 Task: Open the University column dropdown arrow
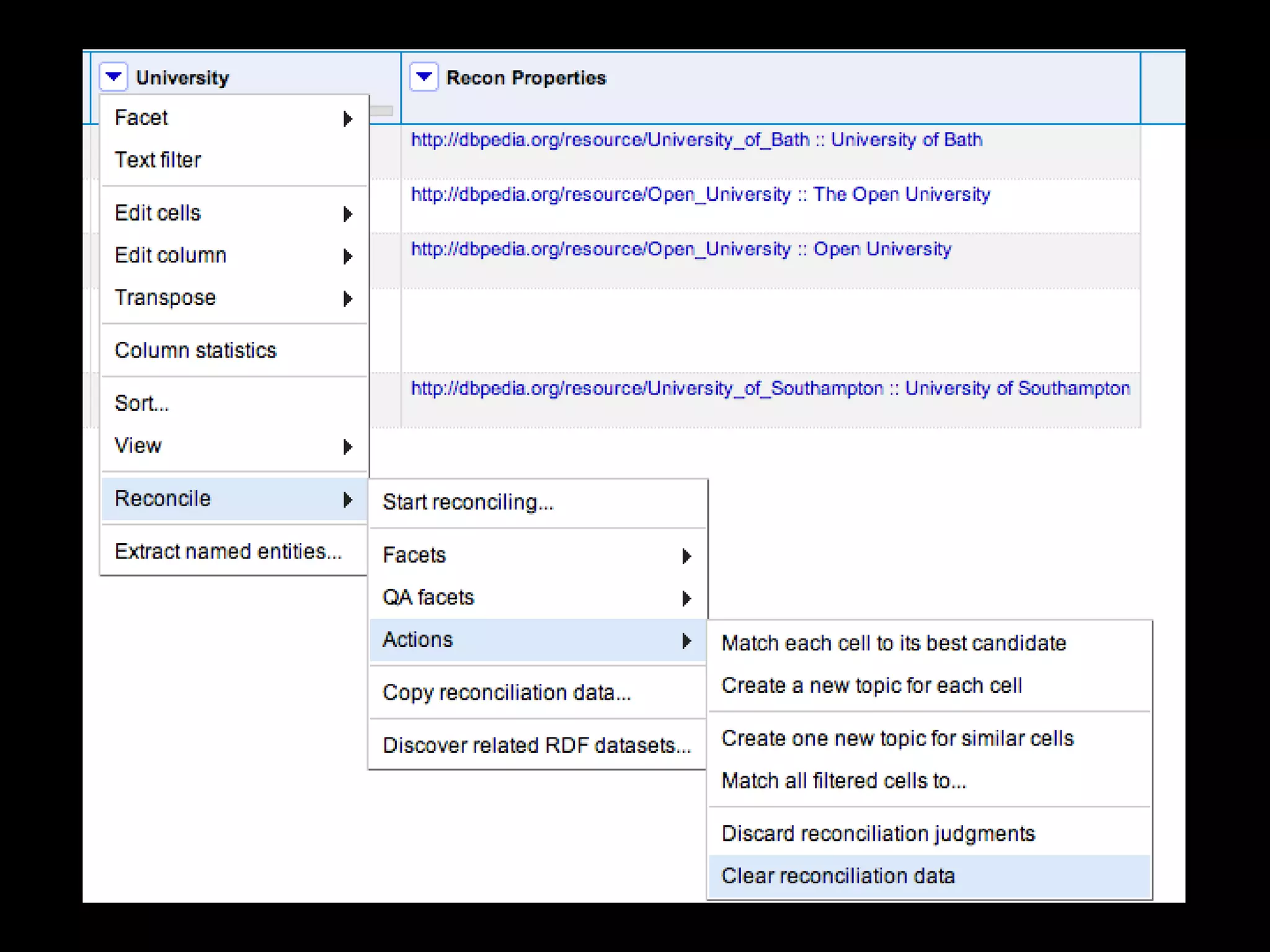pyautogui.click(x=113, y=77)
